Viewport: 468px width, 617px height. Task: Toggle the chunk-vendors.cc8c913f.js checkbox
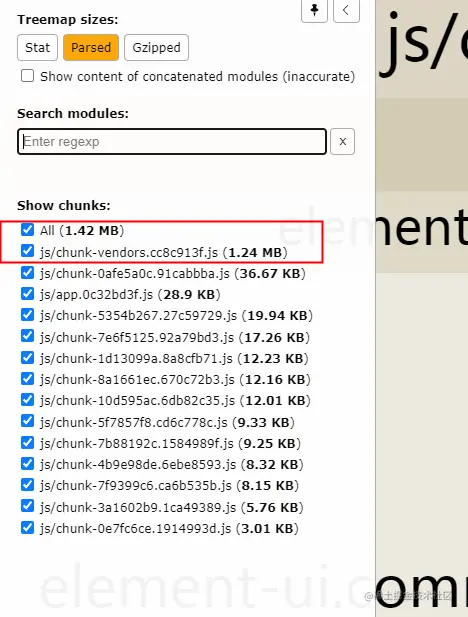click(x=27, y=251)
